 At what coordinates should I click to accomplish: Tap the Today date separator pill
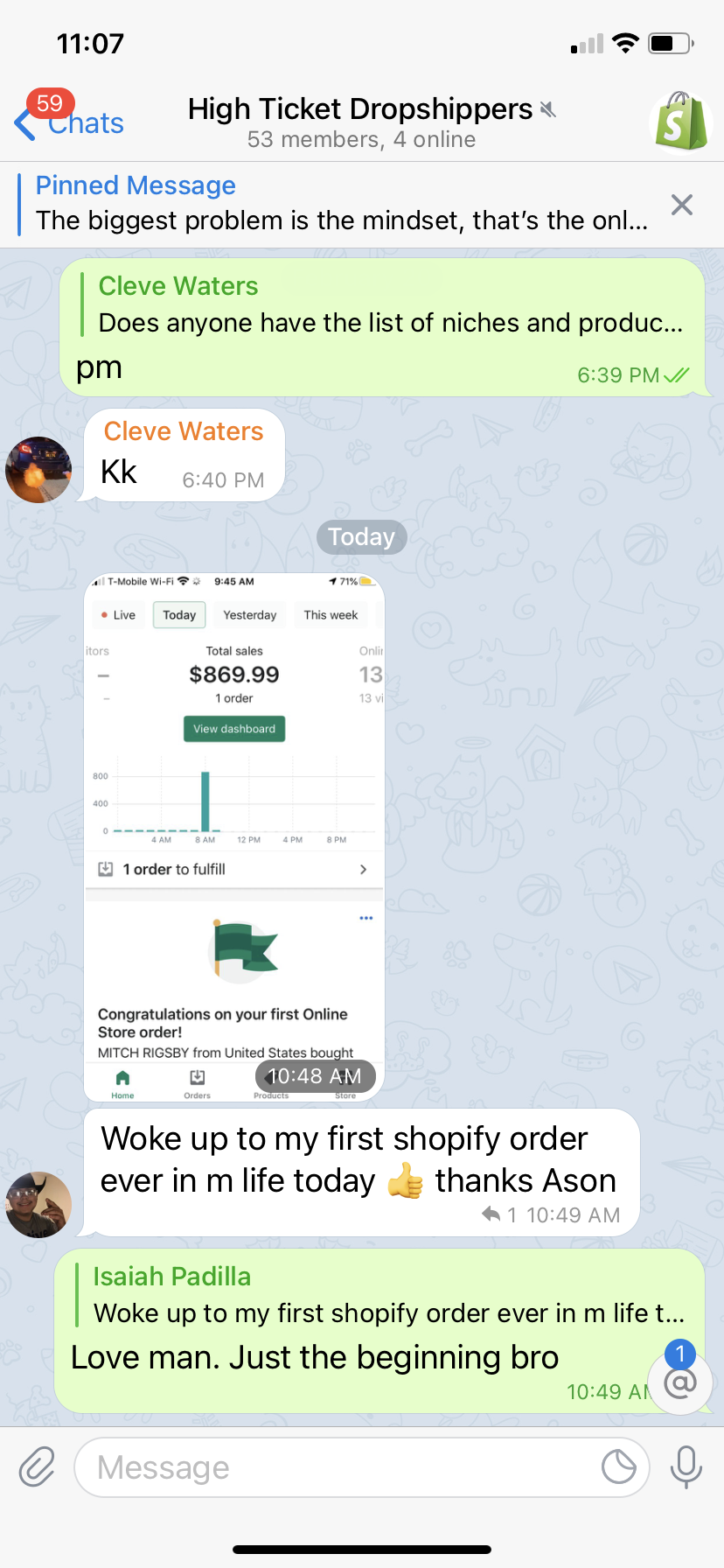coord(362,536)
